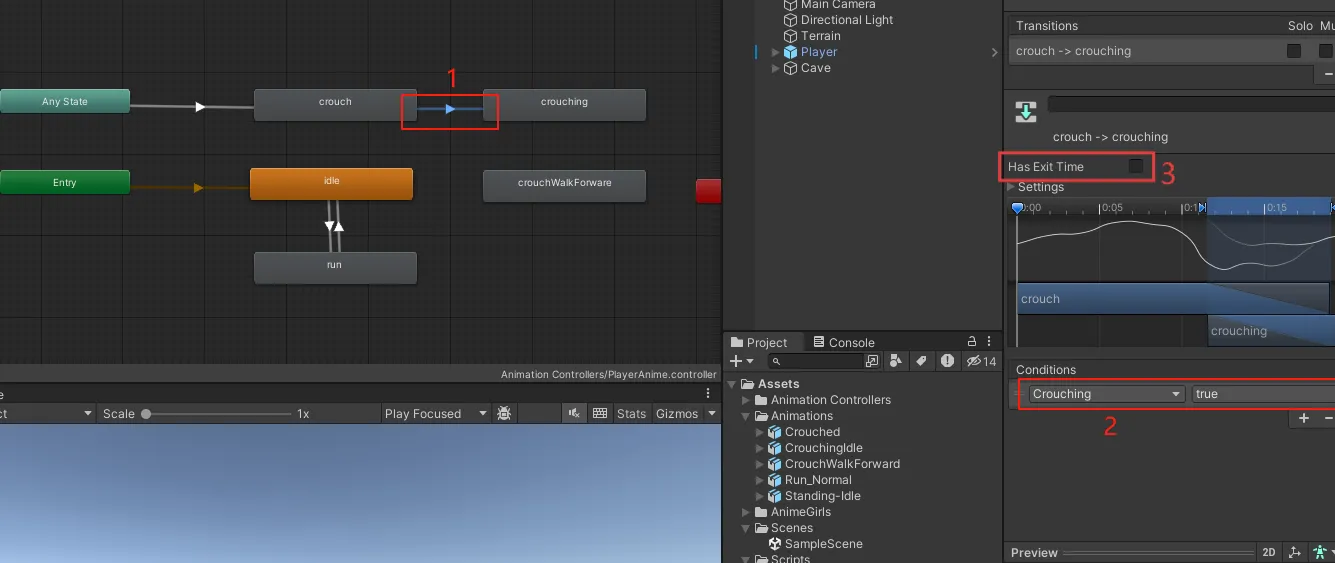Click the bug icon in Game toolbar

pyautogui.click(x=504, y=413)
